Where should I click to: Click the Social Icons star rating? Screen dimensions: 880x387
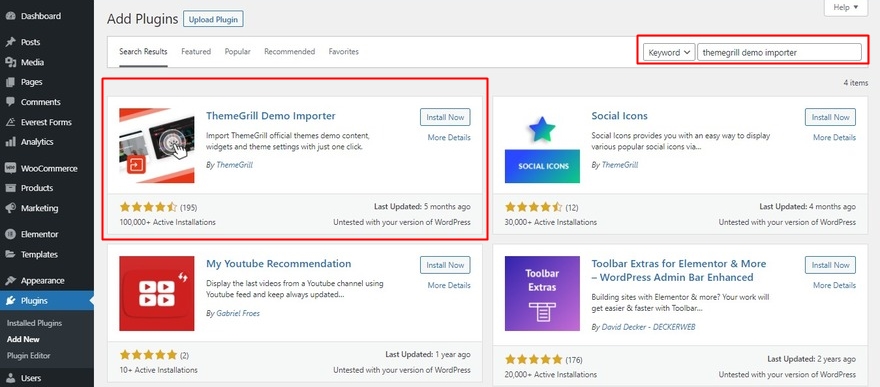coord(534,207)
